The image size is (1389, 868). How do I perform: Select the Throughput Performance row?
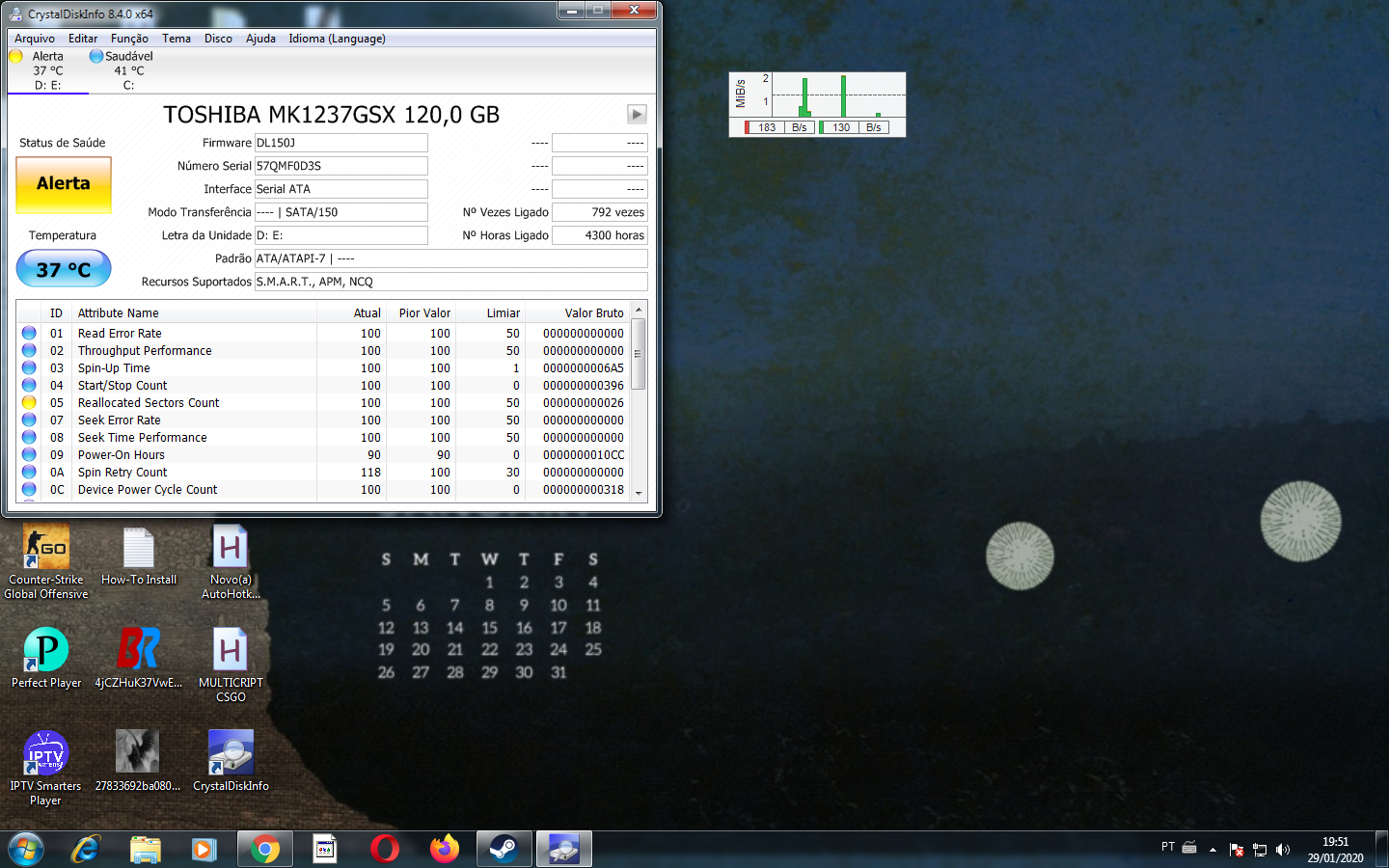324,350
